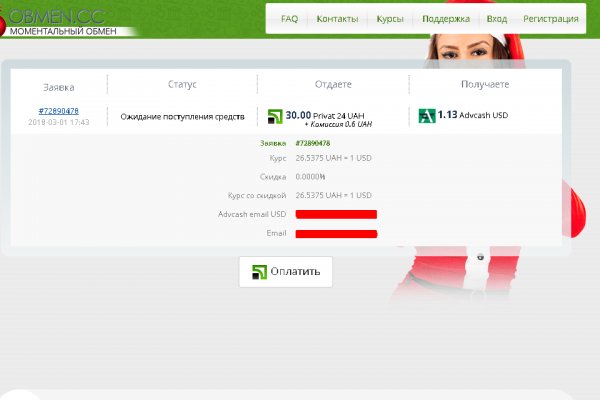Click the Advcash icon in Получаете column
The height and width of the screenshot is (400, 600).
coord(426,116)
